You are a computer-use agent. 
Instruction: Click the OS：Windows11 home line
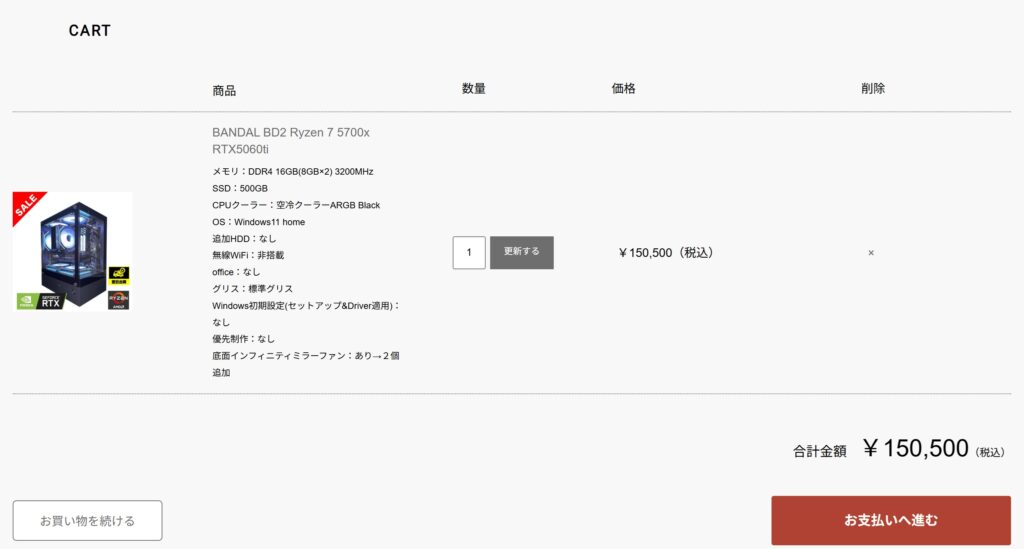coord(259,222)
